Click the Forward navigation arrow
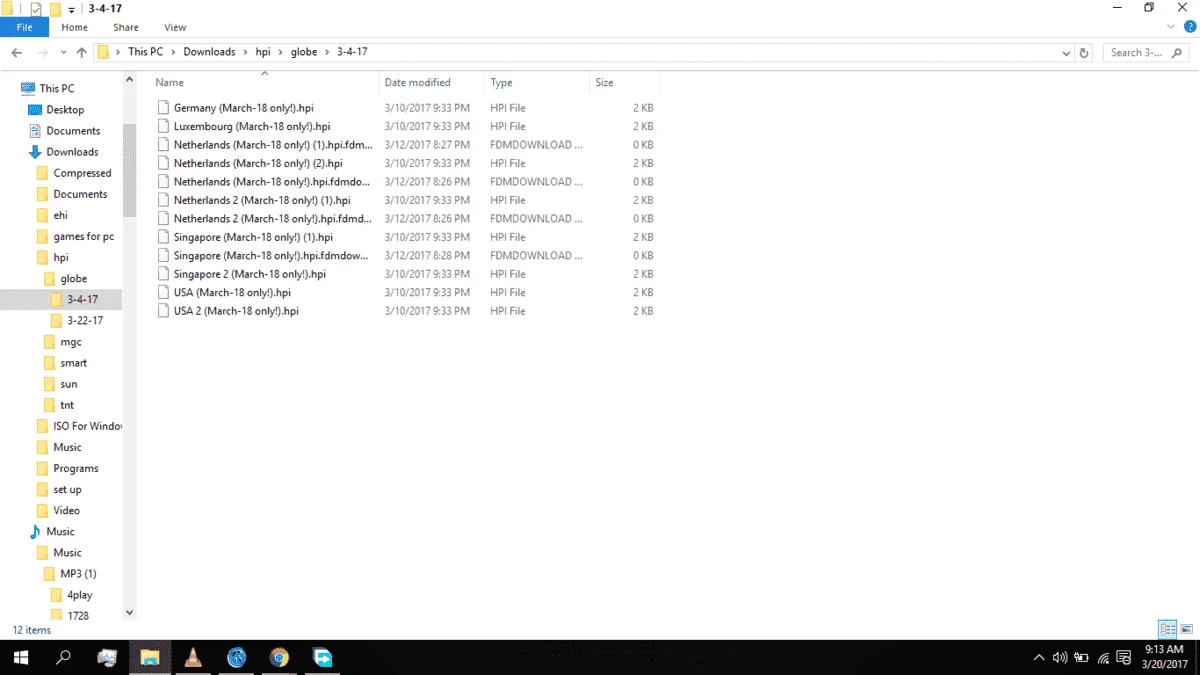1200x675 pixels. tap(42, 52)
